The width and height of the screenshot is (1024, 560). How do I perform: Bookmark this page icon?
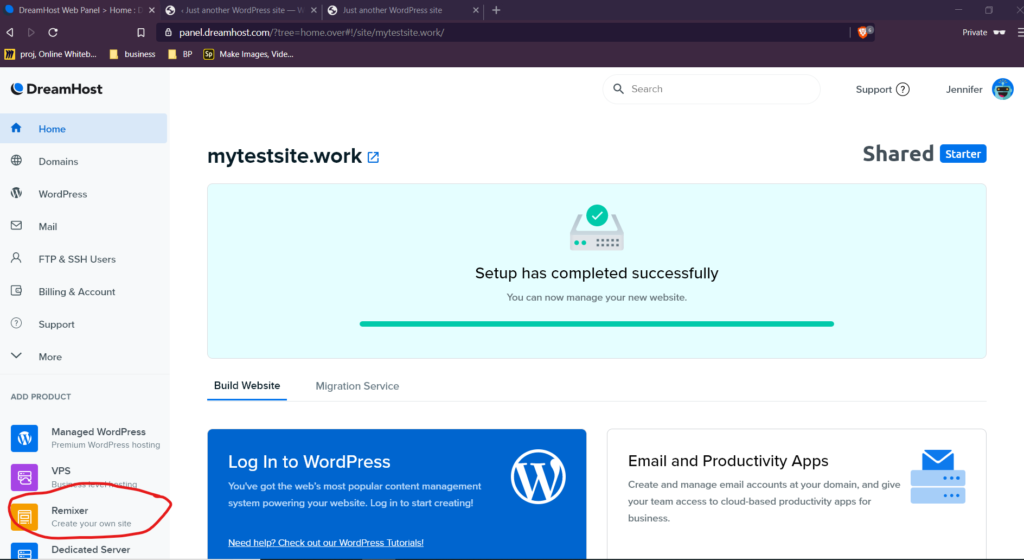pos(140,32)
